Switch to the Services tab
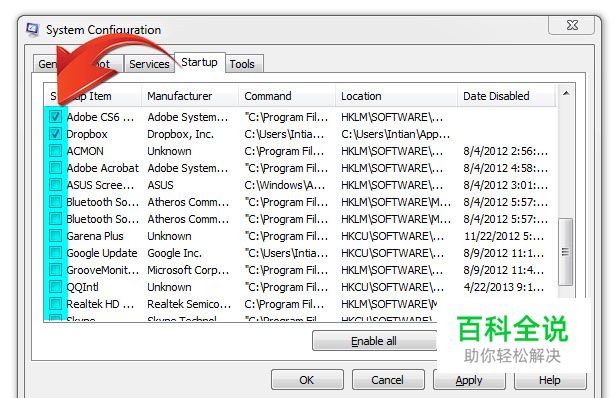The height and width of the screenshot is (398, 616). pyautogui.click(x=149, y=64)
